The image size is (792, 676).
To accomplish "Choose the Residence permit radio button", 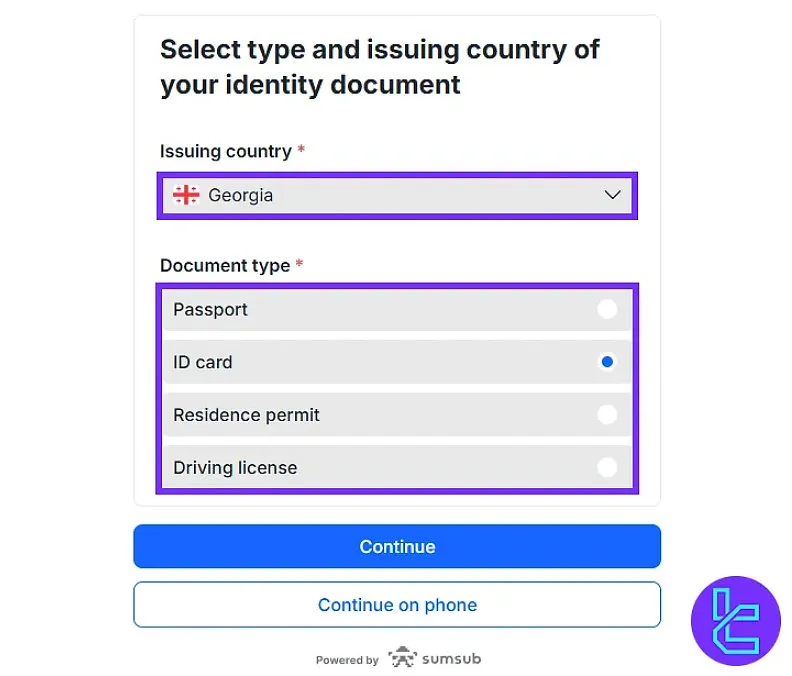I will click(607, 414).
